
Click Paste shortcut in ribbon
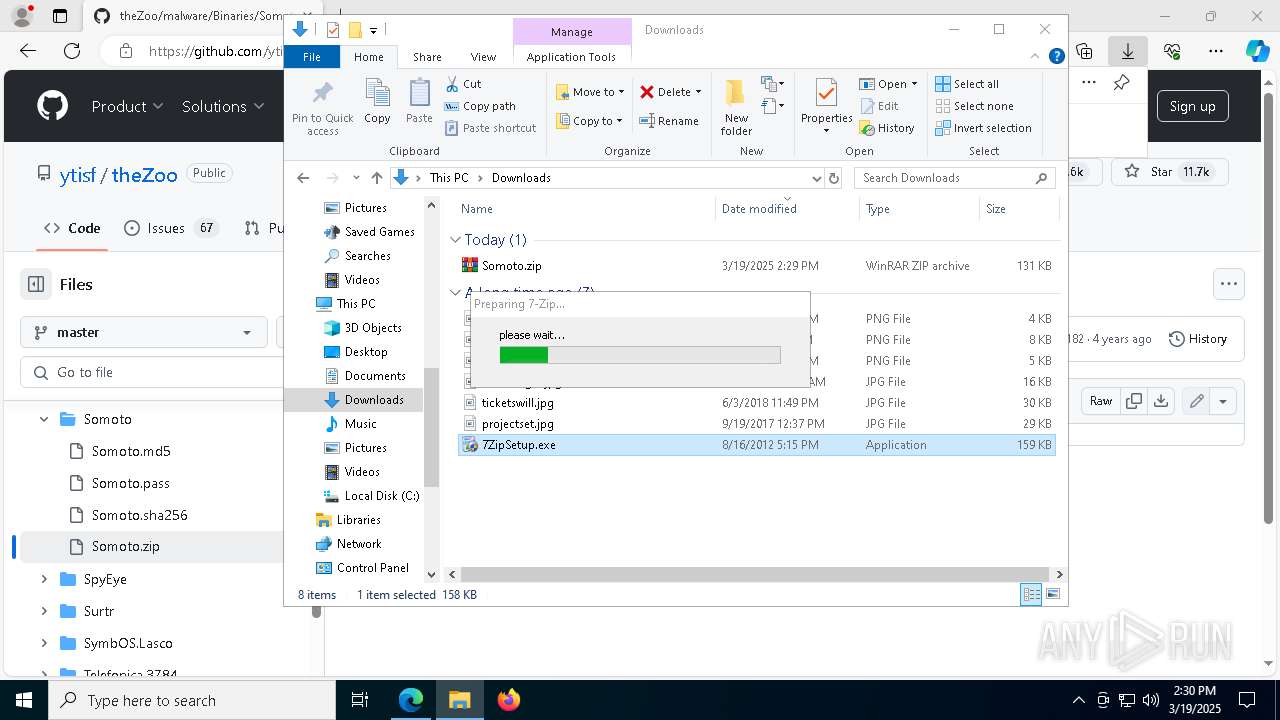click(490, 128)
